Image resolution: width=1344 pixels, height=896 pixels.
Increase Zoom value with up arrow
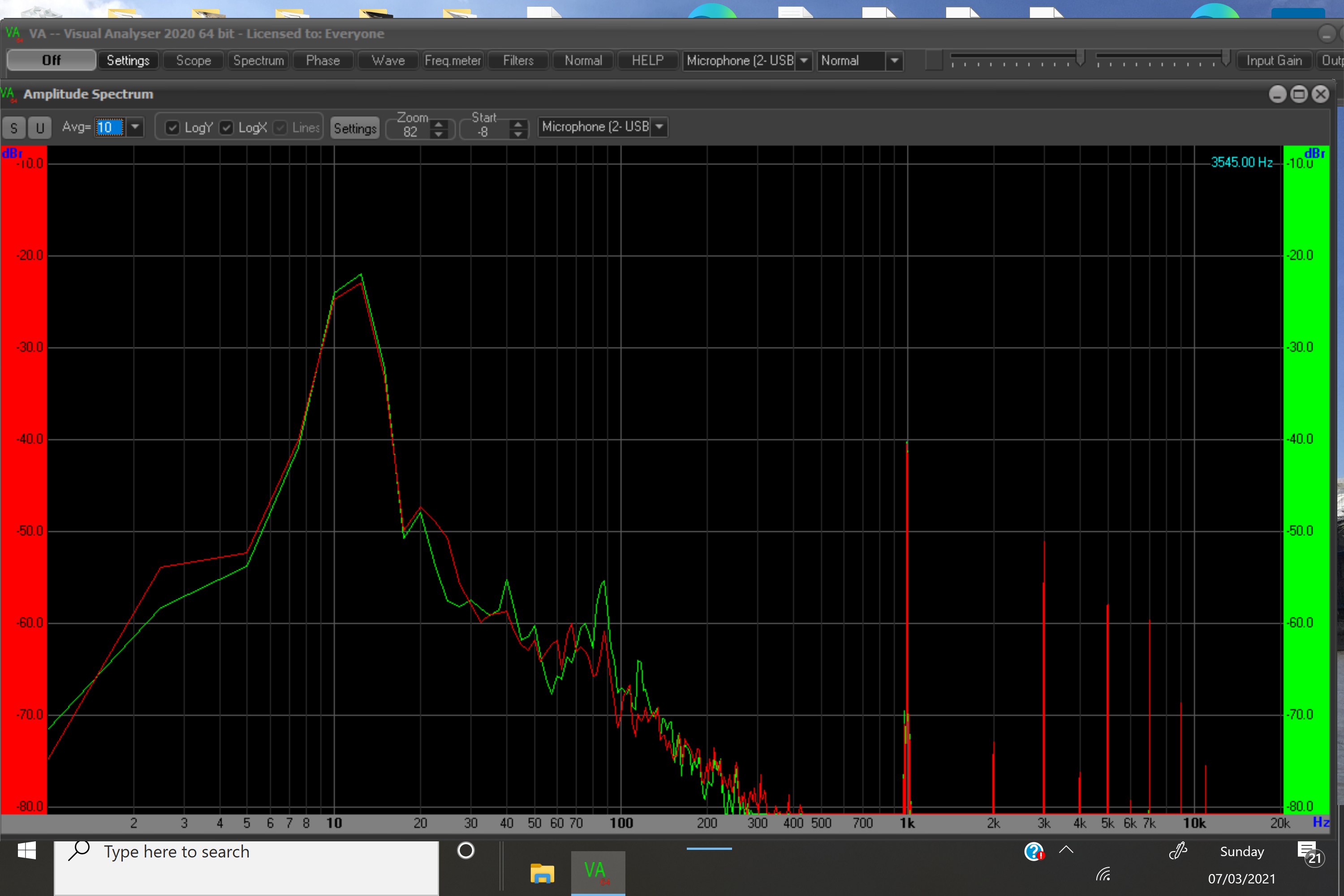(438, 124)
